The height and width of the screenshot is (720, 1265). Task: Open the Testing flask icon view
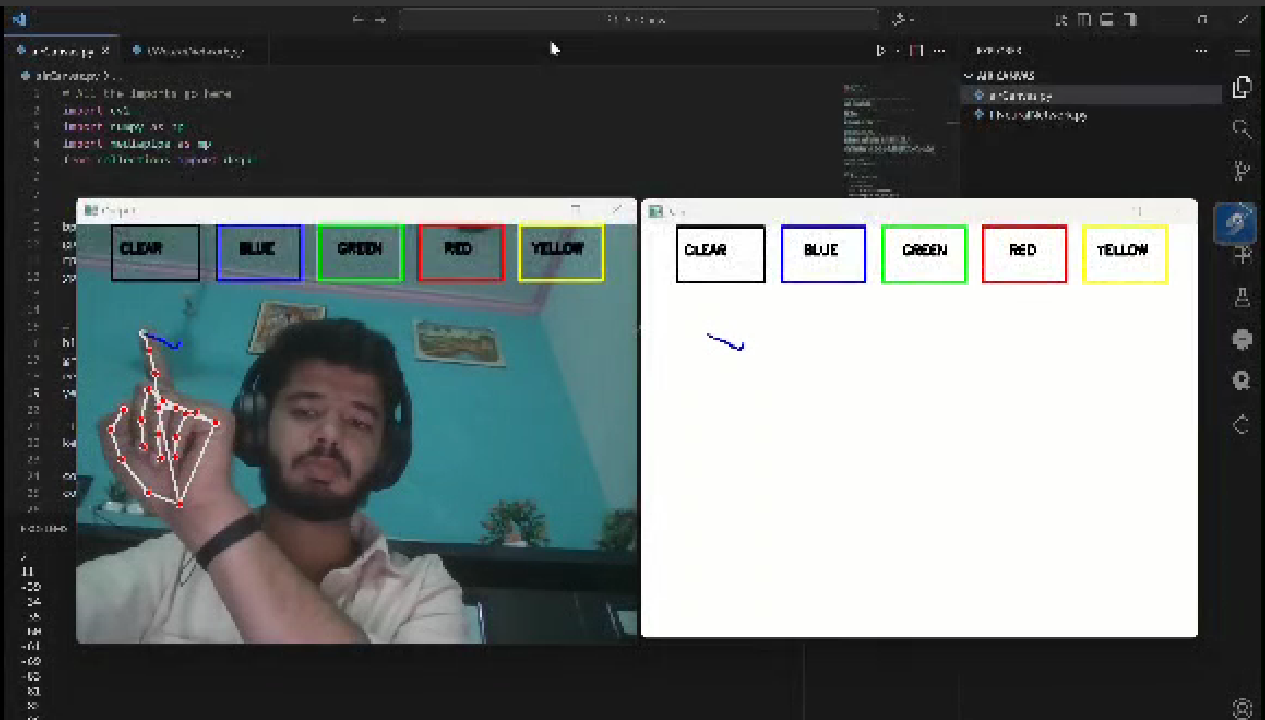[x=1242, y=297]
